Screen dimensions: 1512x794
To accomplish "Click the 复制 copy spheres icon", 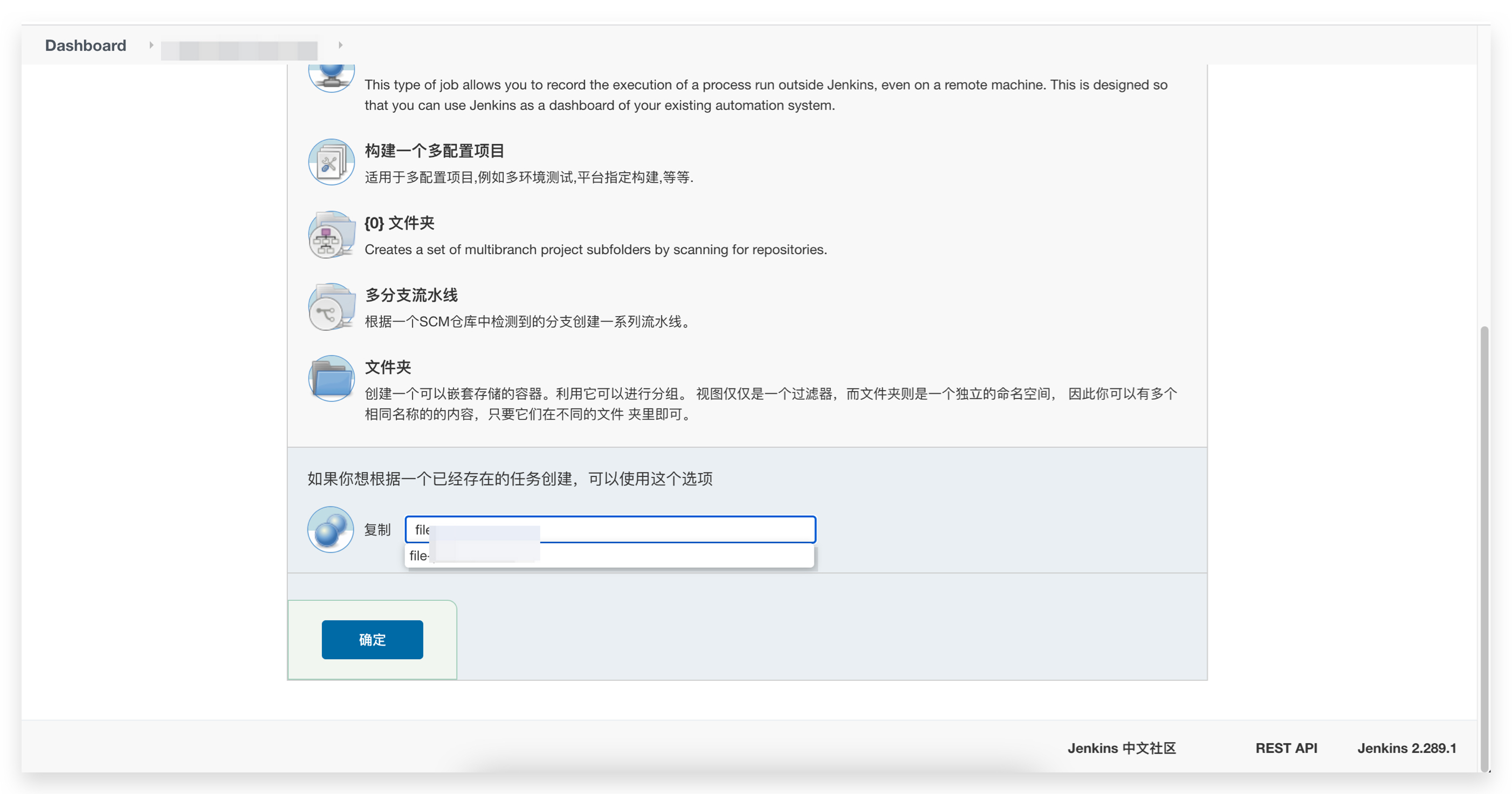I will pos(331,529).
